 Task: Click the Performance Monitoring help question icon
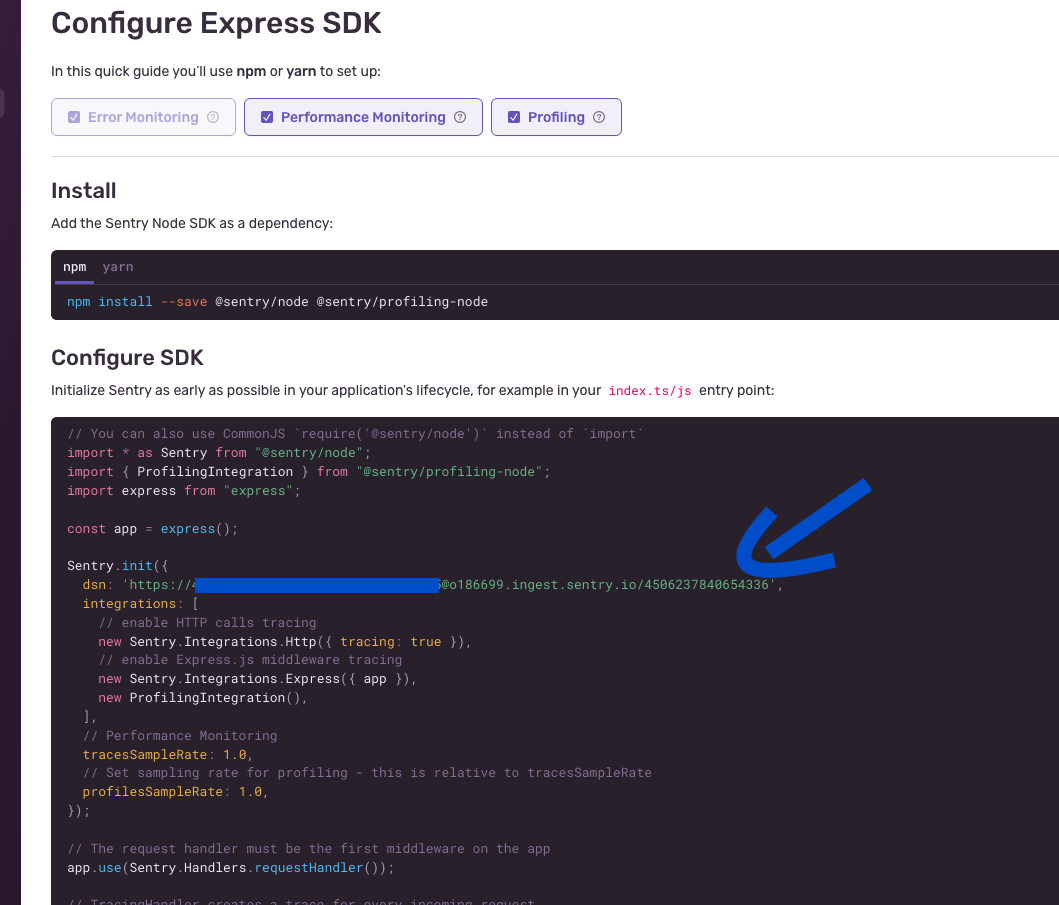460,117
